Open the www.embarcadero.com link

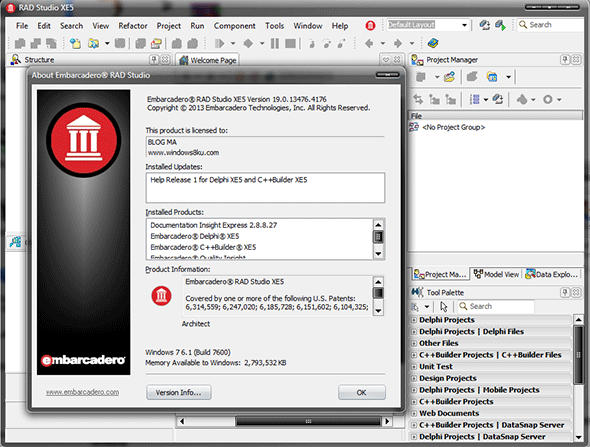tap(82, 392)
